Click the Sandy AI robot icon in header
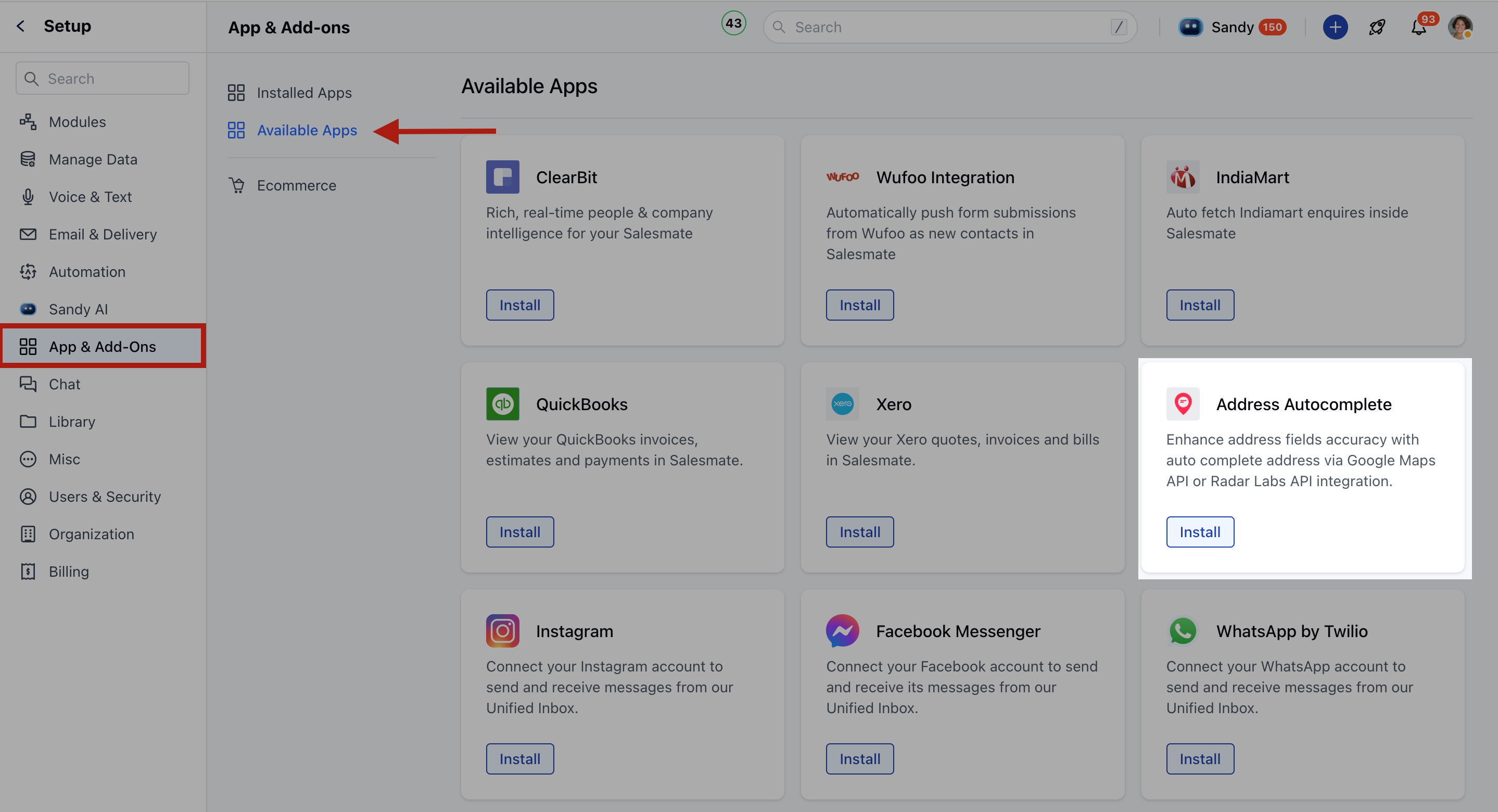Image resolution: width=1498 pixels, height=812 pixels. (1190, 28)
